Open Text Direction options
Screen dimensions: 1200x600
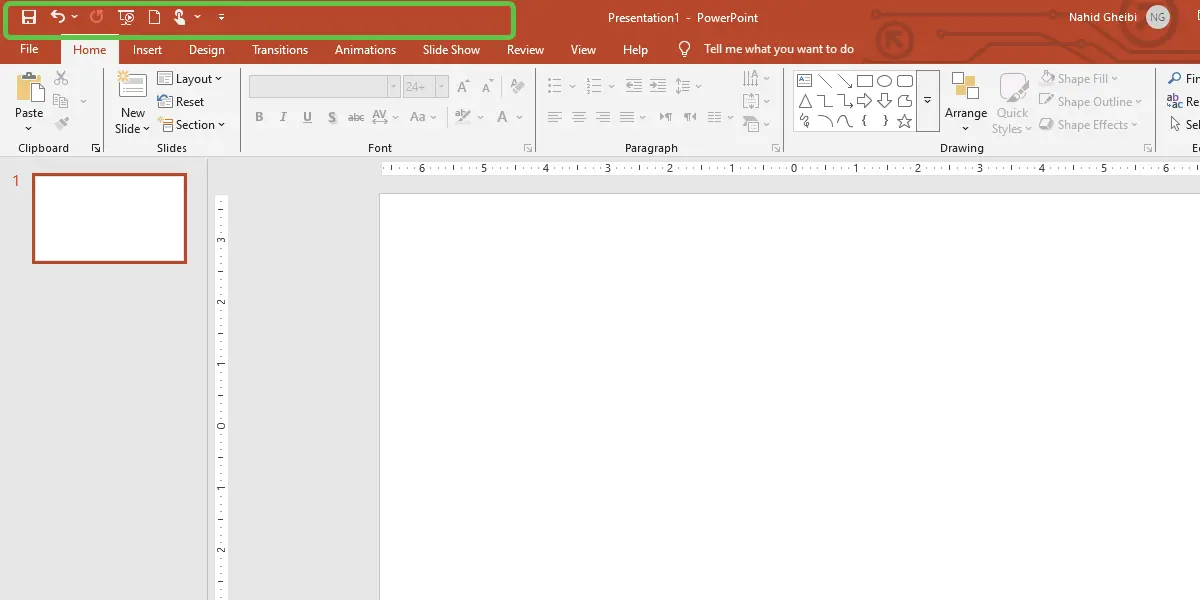757,78
